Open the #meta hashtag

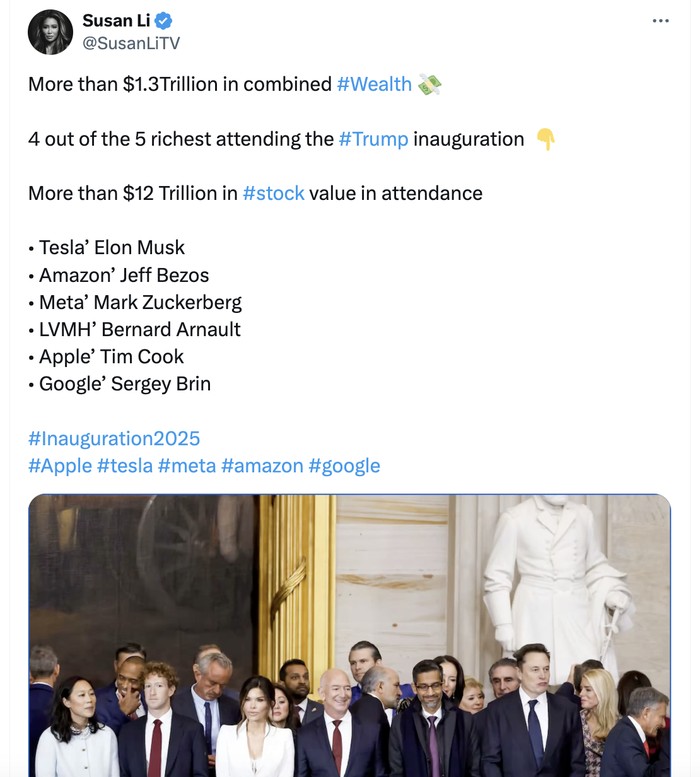tap(187, 465)
